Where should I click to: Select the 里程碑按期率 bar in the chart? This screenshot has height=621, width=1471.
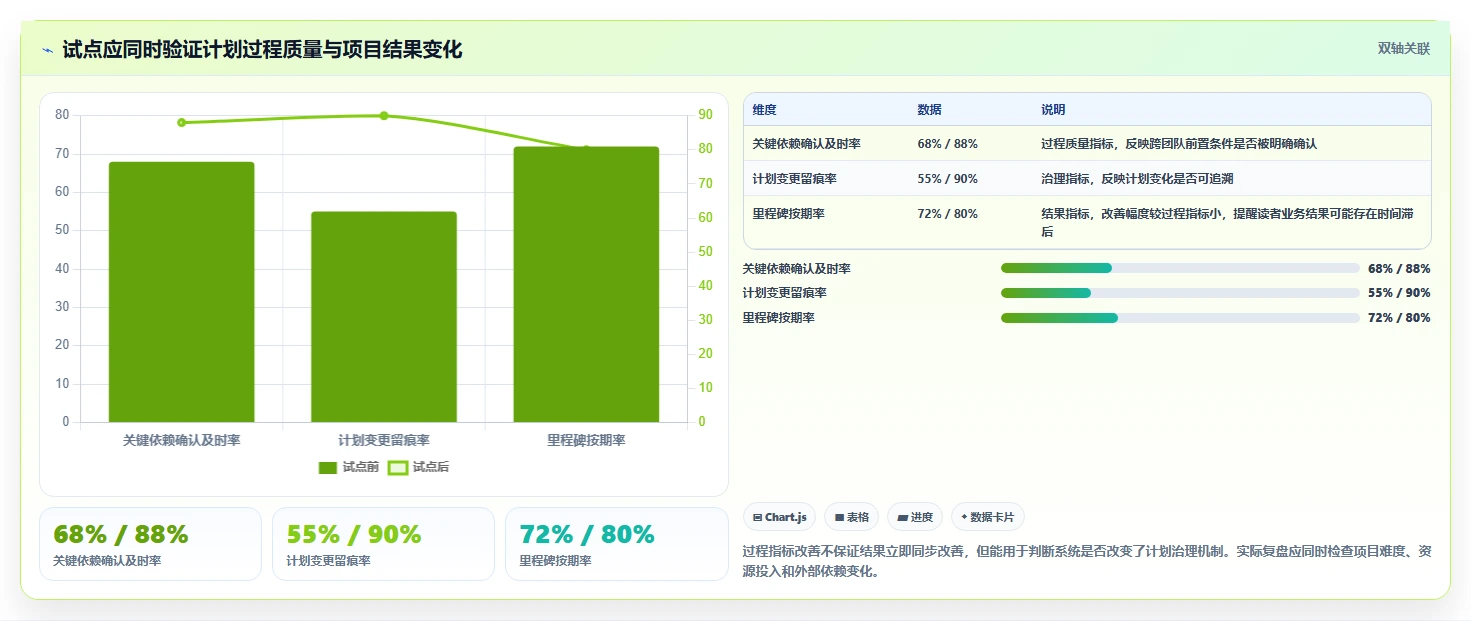click(x=586, y=285)
